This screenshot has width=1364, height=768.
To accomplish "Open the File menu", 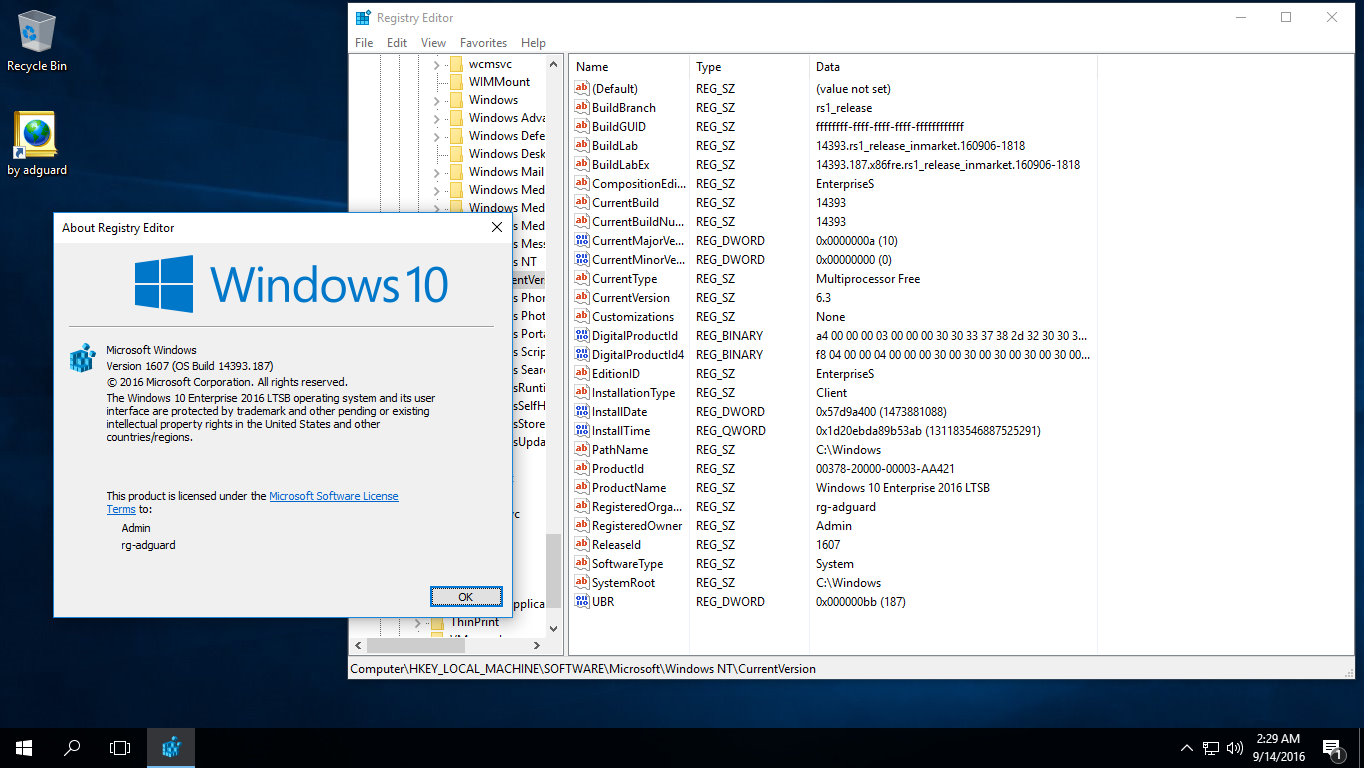I will (x=364, y=43).
